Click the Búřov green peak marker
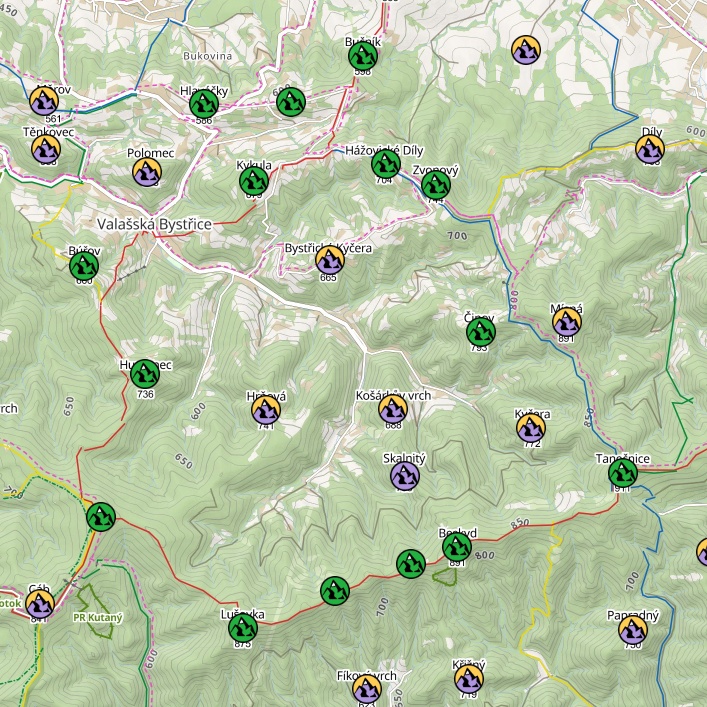Image resolution: width=707 pixels, height=707 pixels. (84, 266)
